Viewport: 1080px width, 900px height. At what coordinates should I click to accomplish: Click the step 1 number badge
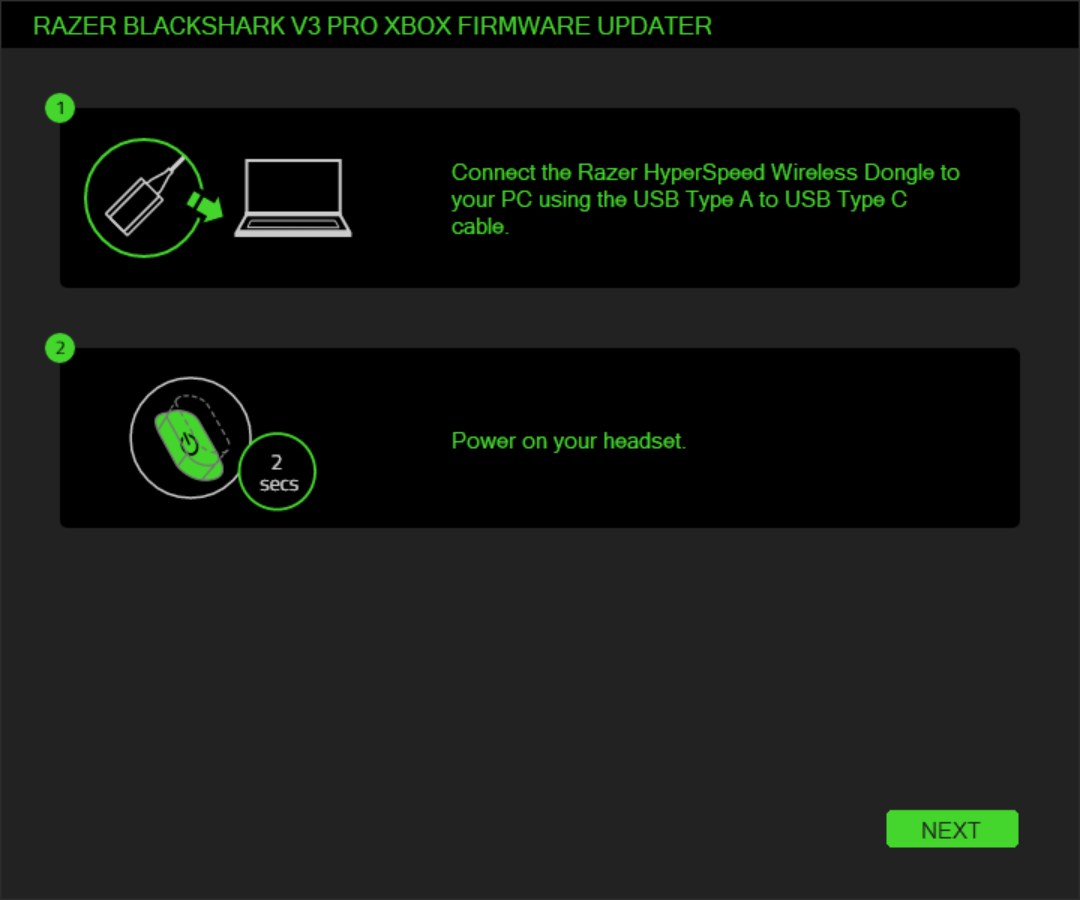click(x=60, y=108)
